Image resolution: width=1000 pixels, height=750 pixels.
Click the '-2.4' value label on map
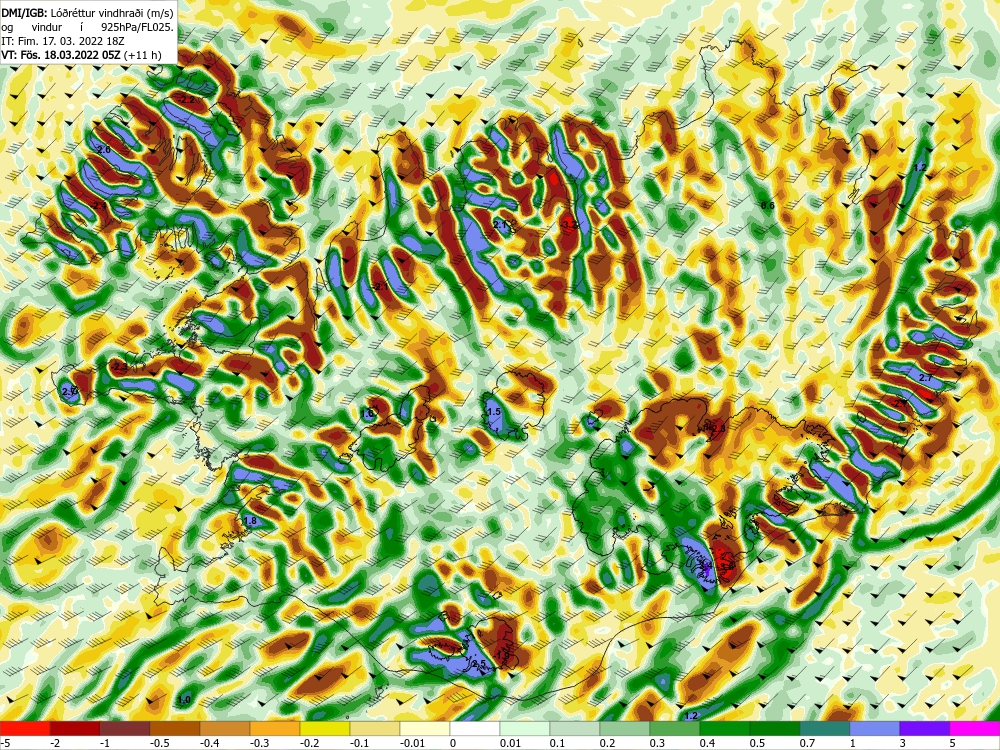[99, 205]
